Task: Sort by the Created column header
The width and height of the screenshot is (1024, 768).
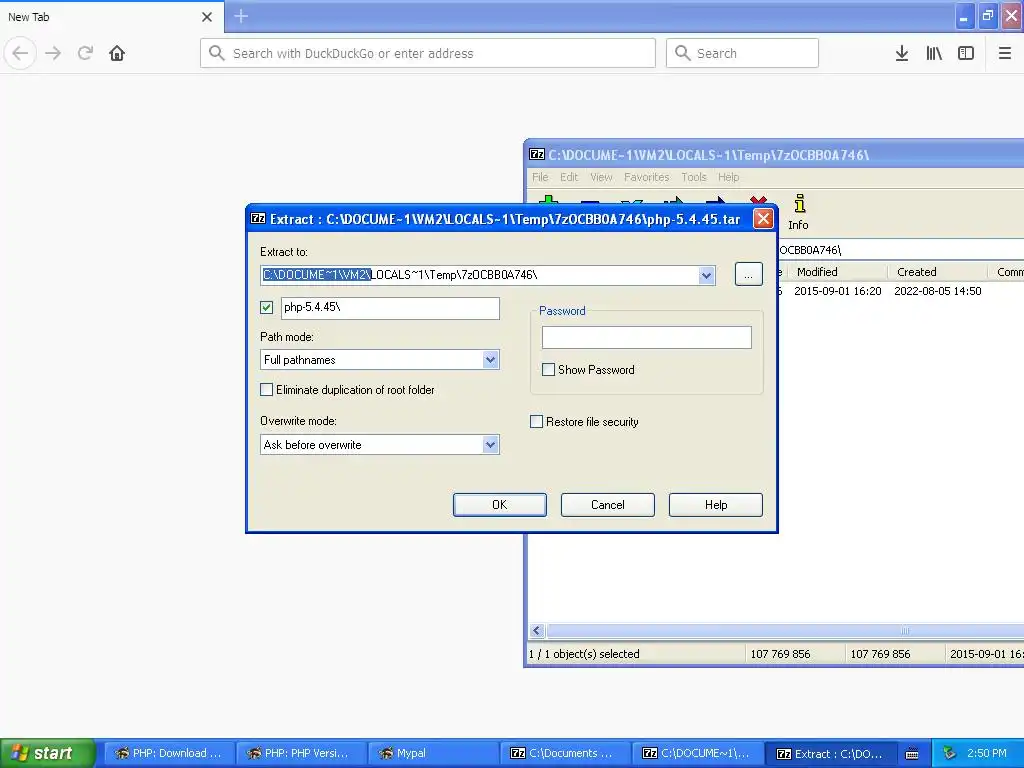Action: (938, 272)
